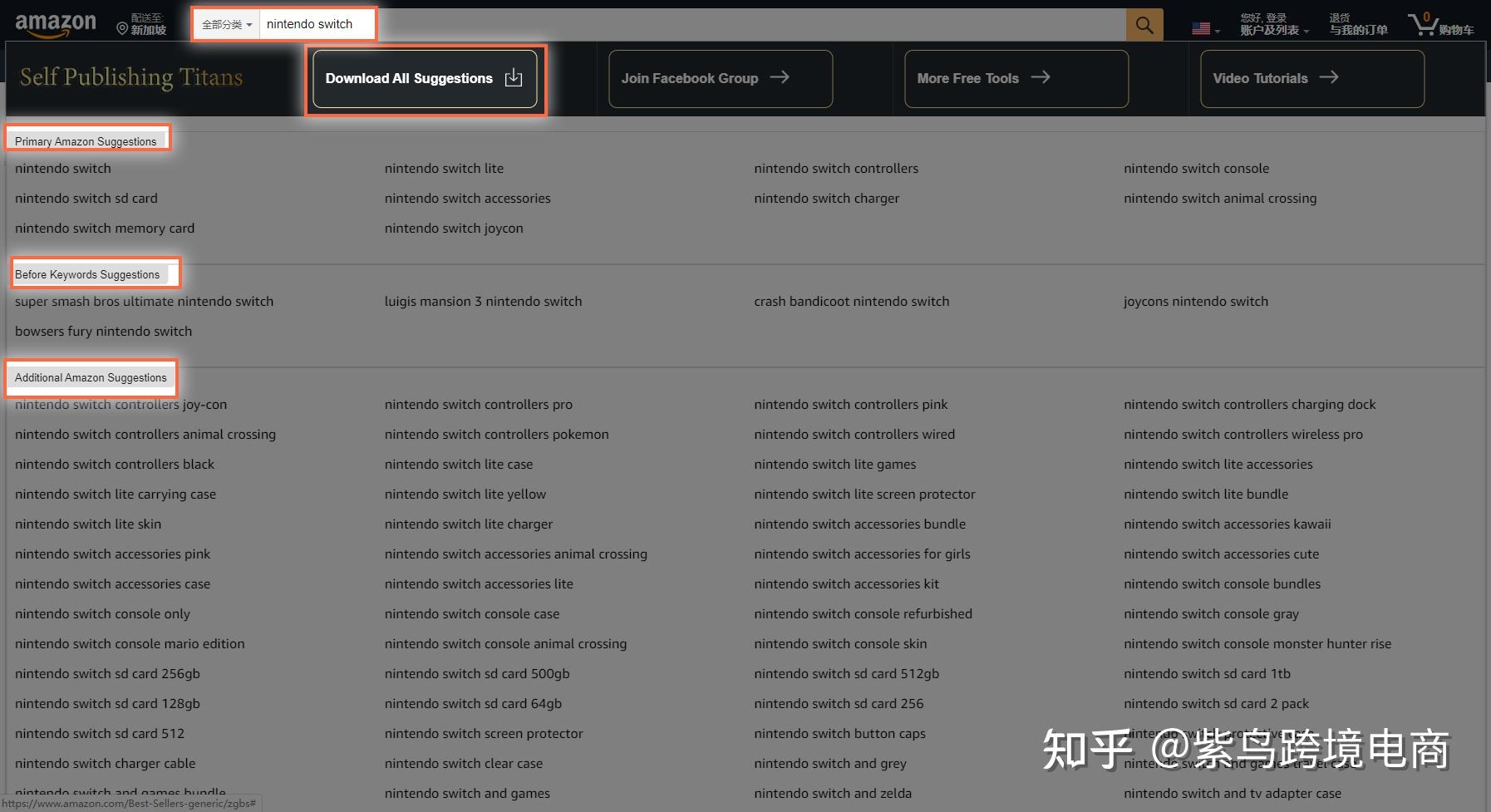Select nintendo switch console refurbished
Image resolution: width=1491 pixels, height=812 pixels.
click(864, 613)
